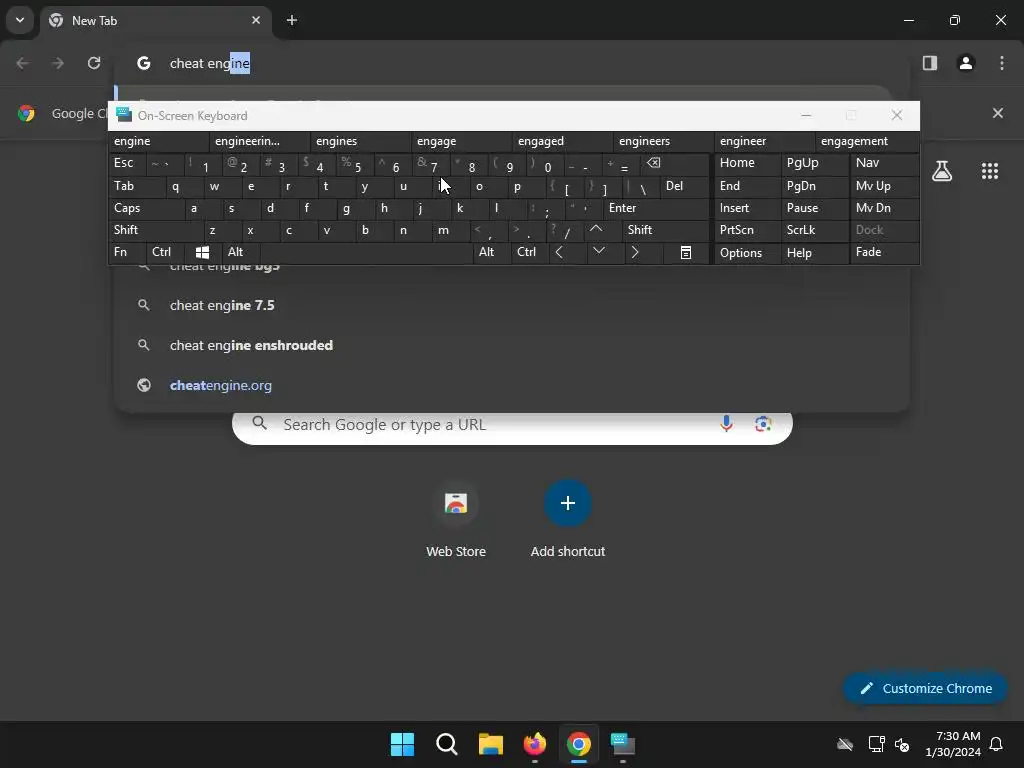Open the Web Store shortcut
The width and height of the screenshot is (1024, 768).
(x=456, y=519)
